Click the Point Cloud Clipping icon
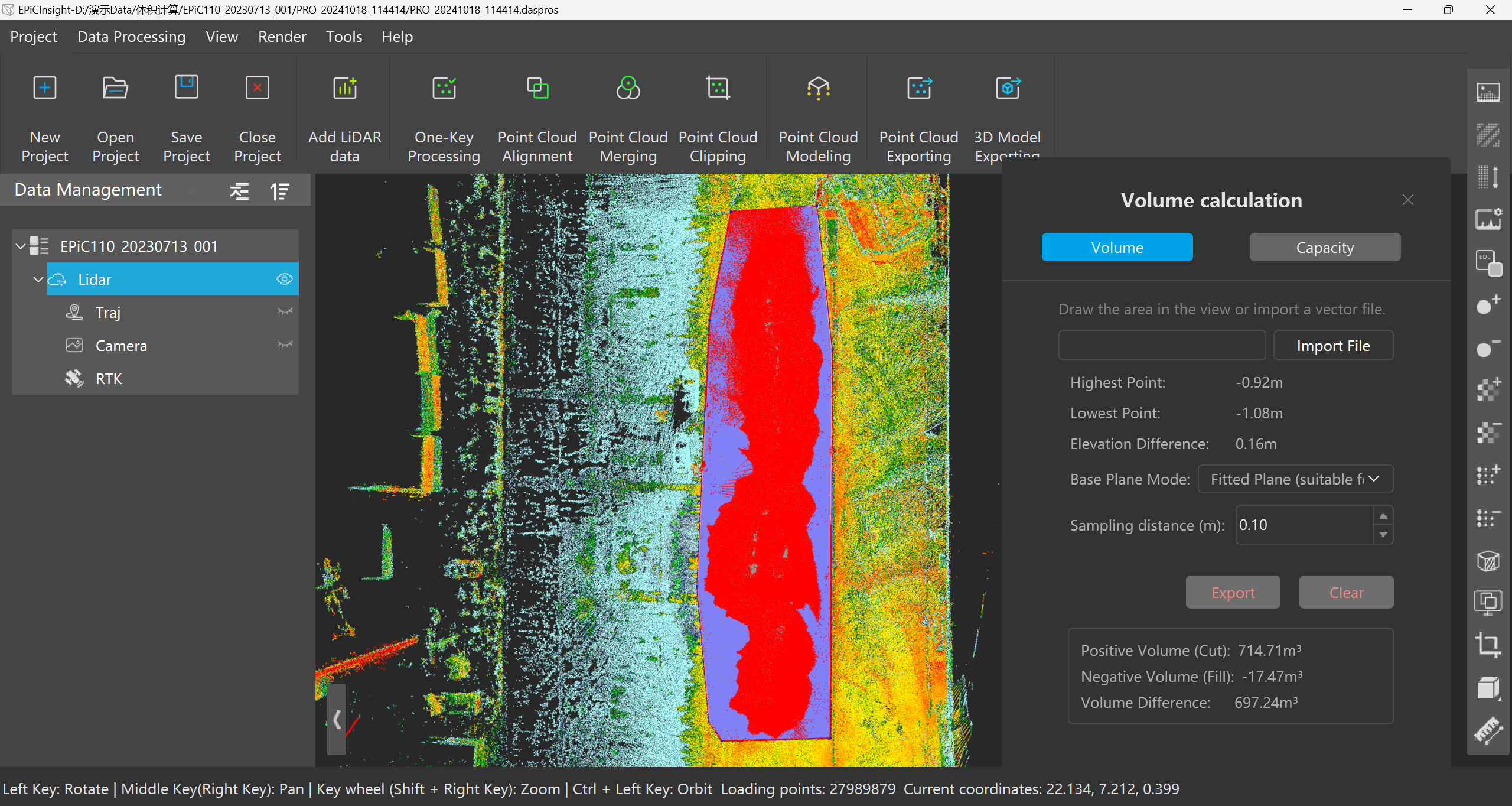 (x=718, y=89)
